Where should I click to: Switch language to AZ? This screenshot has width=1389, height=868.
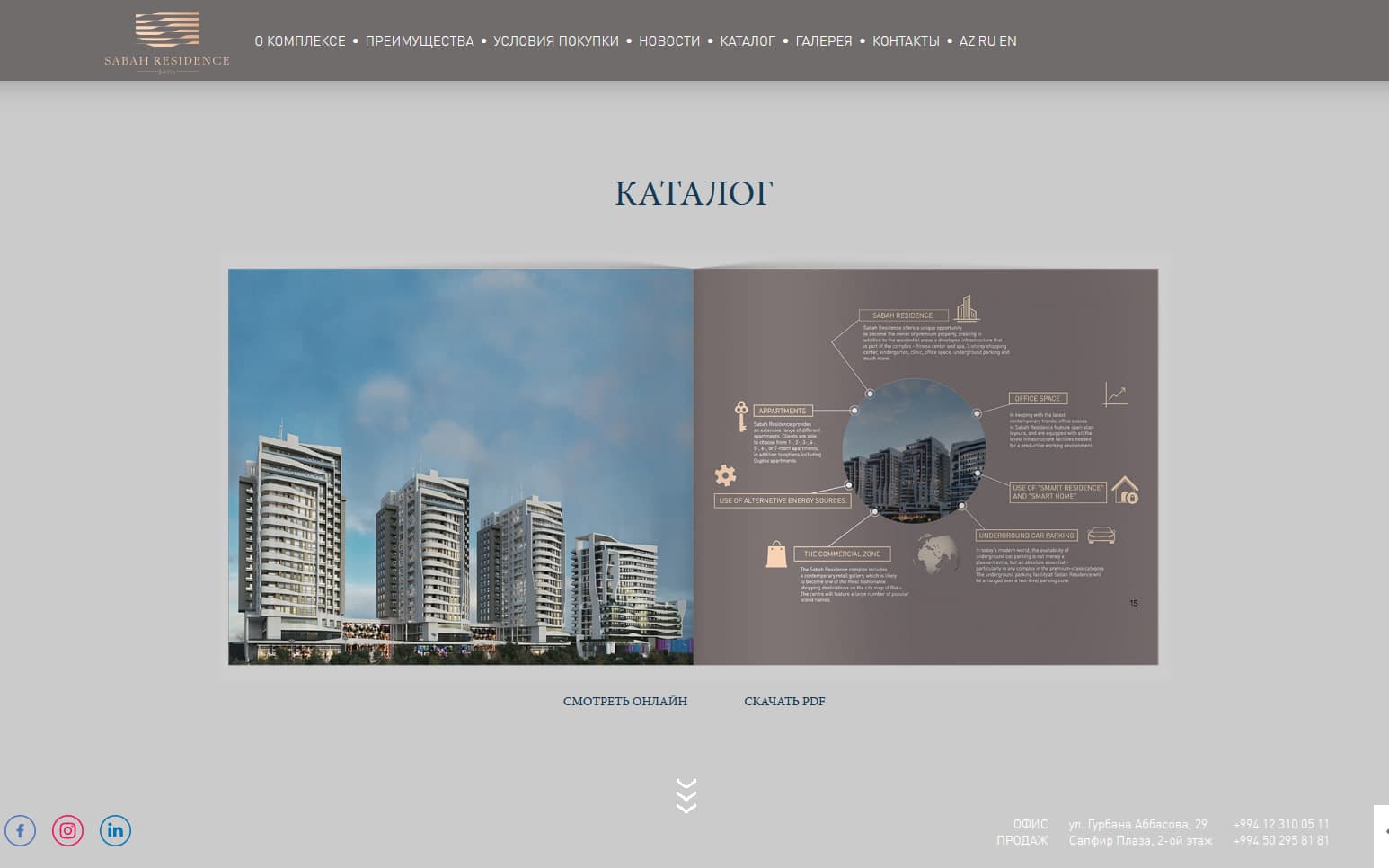coord(967,41)
